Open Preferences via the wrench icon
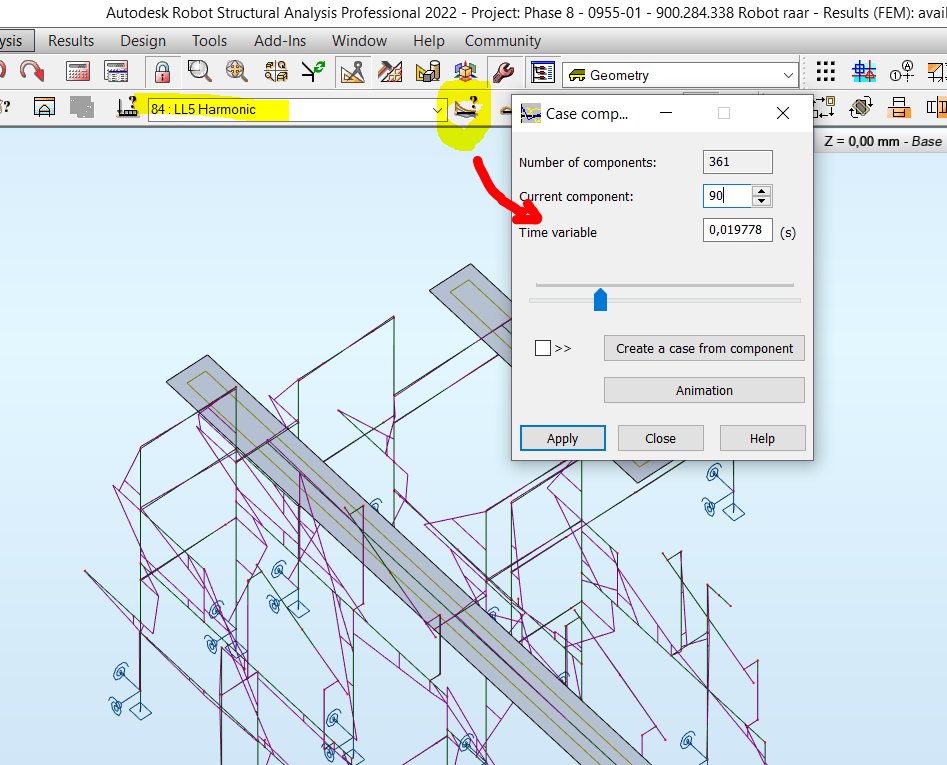The height and width of the screenshot is (765, 947). [504, 71]
